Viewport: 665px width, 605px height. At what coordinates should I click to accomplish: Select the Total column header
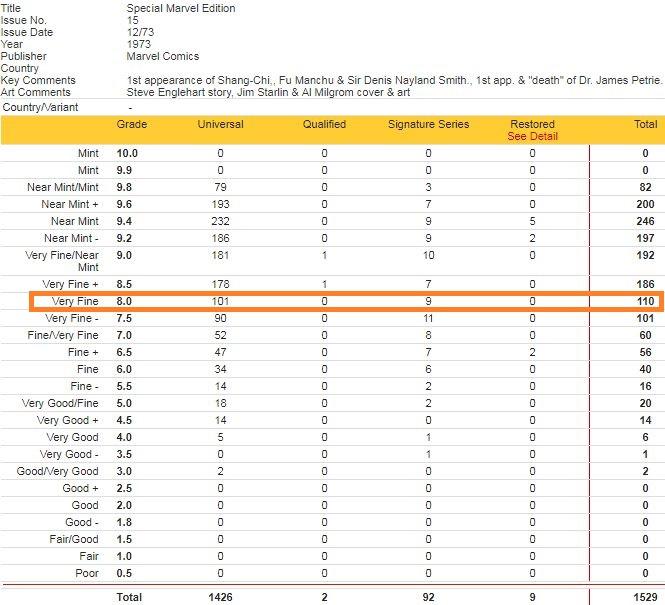click(x=645, y=124)
